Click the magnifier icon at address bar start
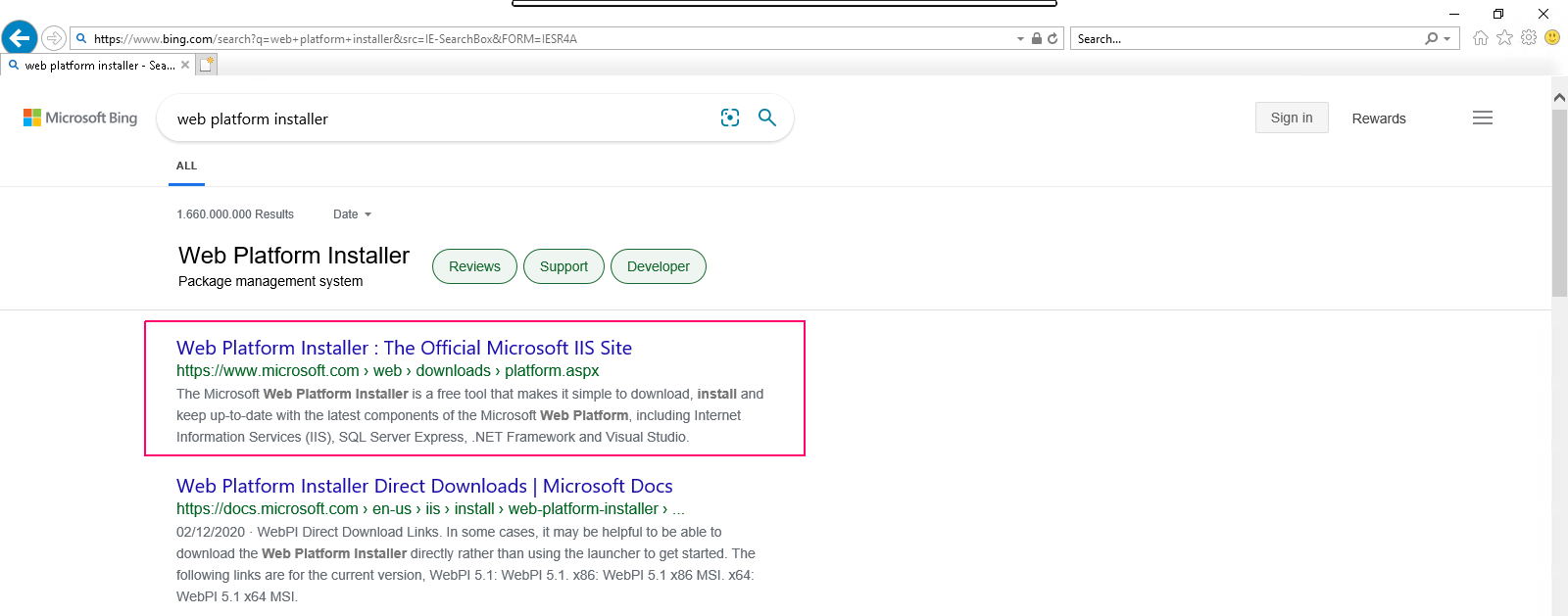 [x=81, y=38]
